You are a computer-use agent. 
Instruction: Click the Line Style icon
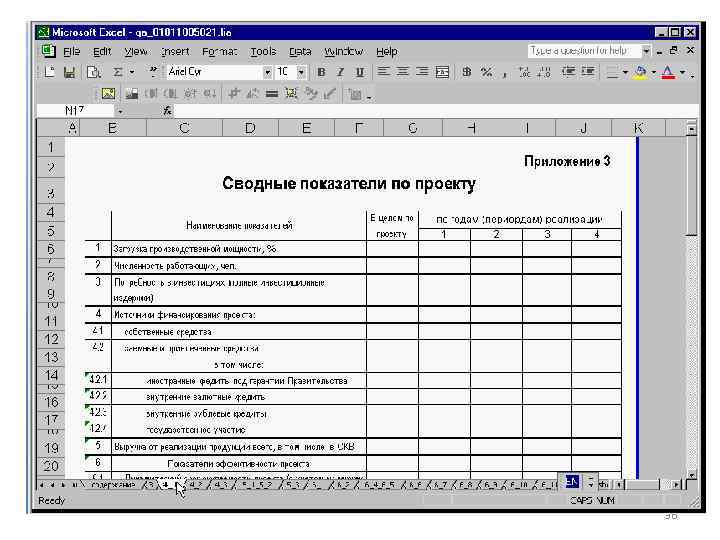272,94
